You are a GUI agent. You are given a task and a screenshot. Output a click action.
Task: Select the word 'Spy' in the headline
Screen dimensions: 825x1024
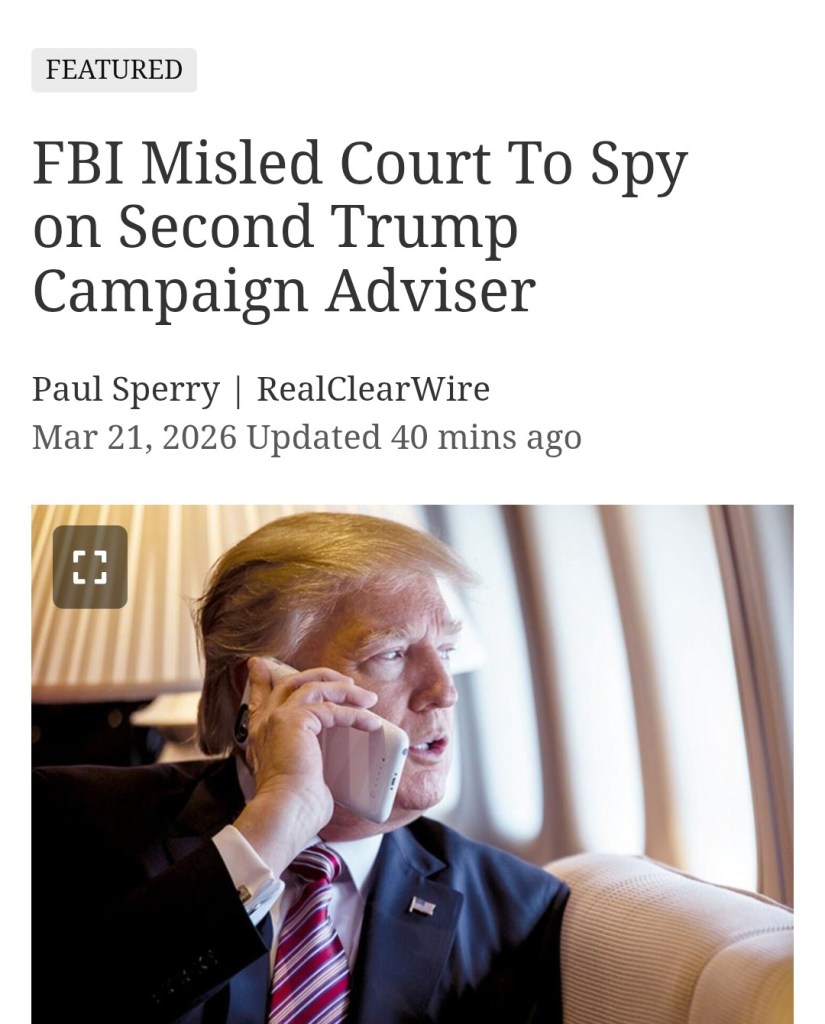coord(638,166)
